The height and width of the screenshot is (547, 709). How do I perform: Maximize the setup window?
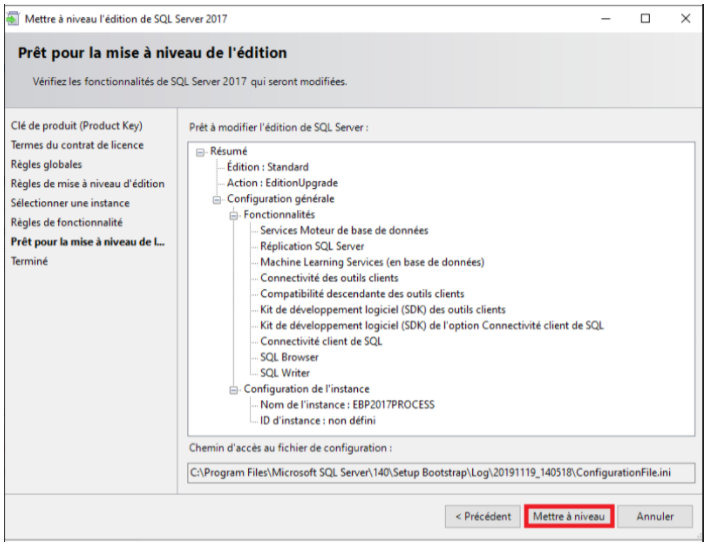click(x=645, y=19)
